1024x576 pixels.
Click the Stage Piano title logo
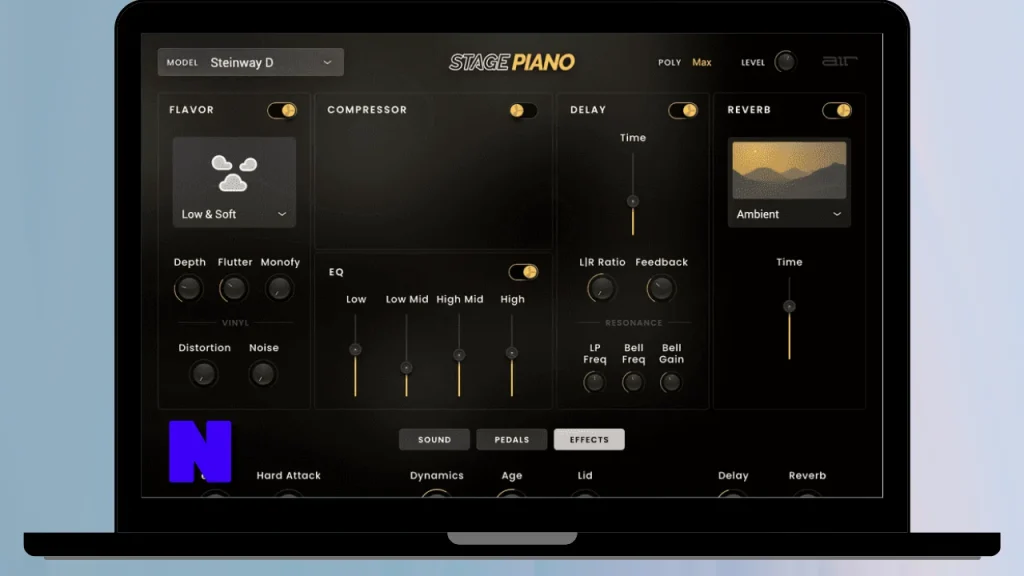pos(512,62)
